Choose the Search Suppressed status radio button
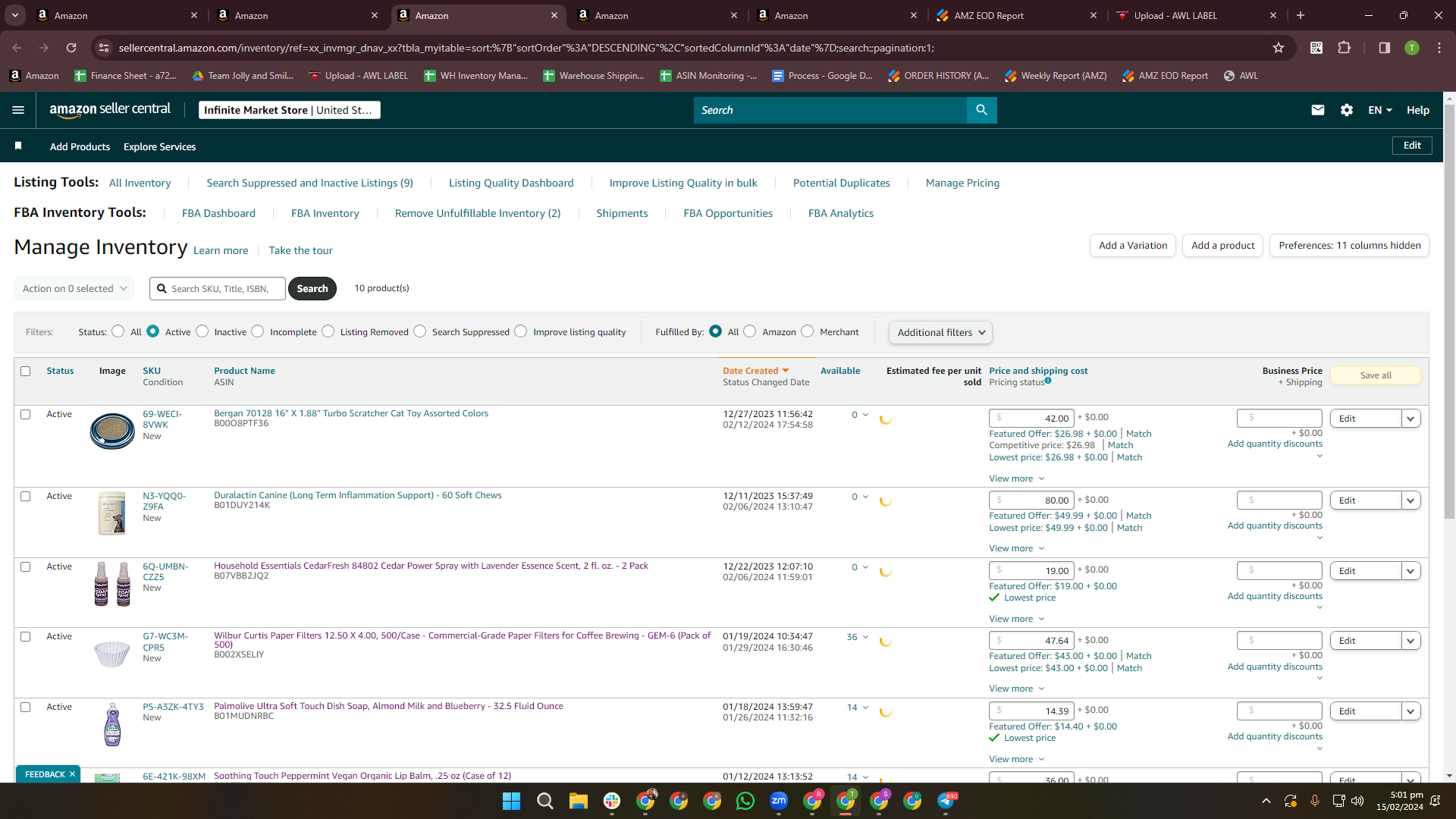The width and height of the screenshot is (1456, 819). click(420, 331)
